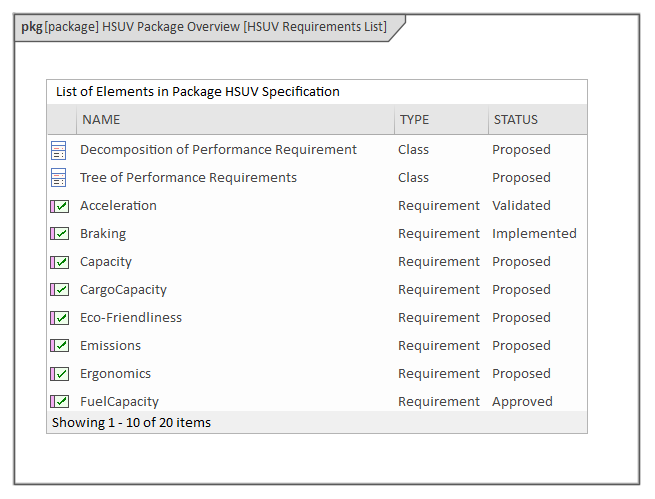The width and height of the screenshot is (655, 499).
Task: Click the 'Showing 1 - 10 of 20 items' footer
Action: pos(131,423)
